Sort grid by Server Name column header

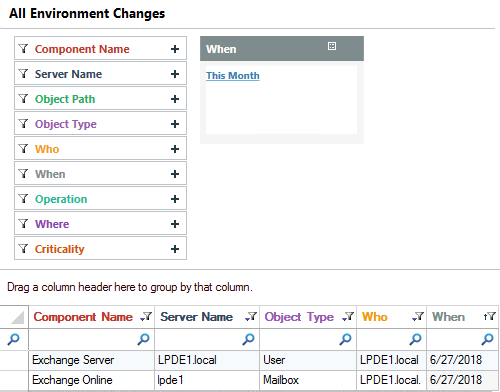coord(197,317)
